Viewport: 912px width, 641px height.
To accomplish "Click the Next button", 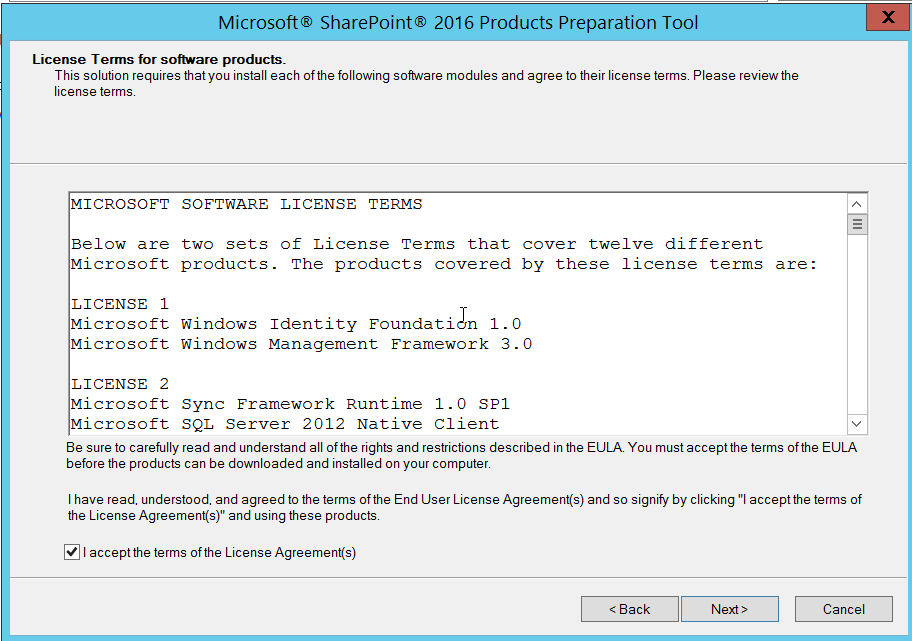I will point(729,609).
